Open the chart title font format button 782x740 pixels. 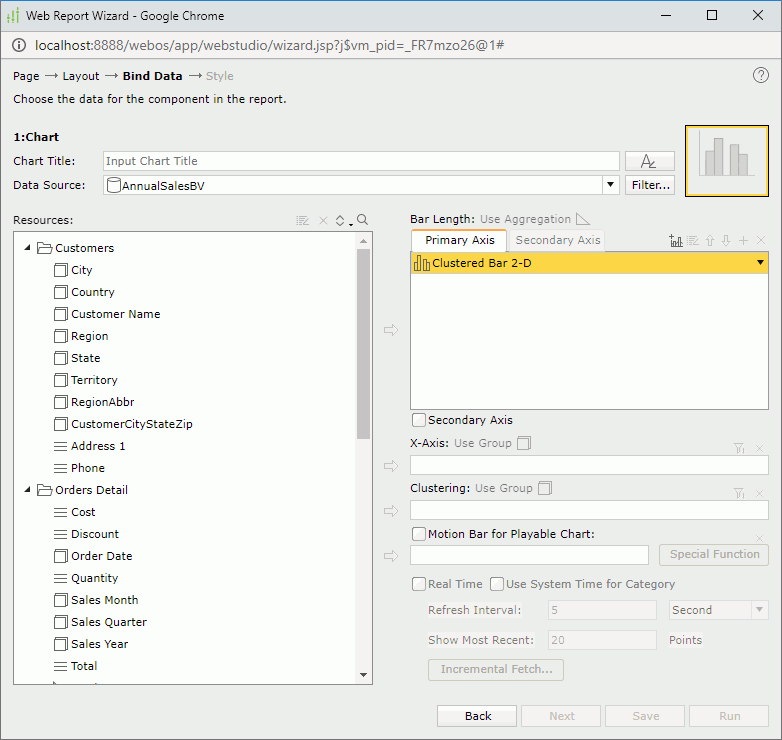tap(649, 161)
